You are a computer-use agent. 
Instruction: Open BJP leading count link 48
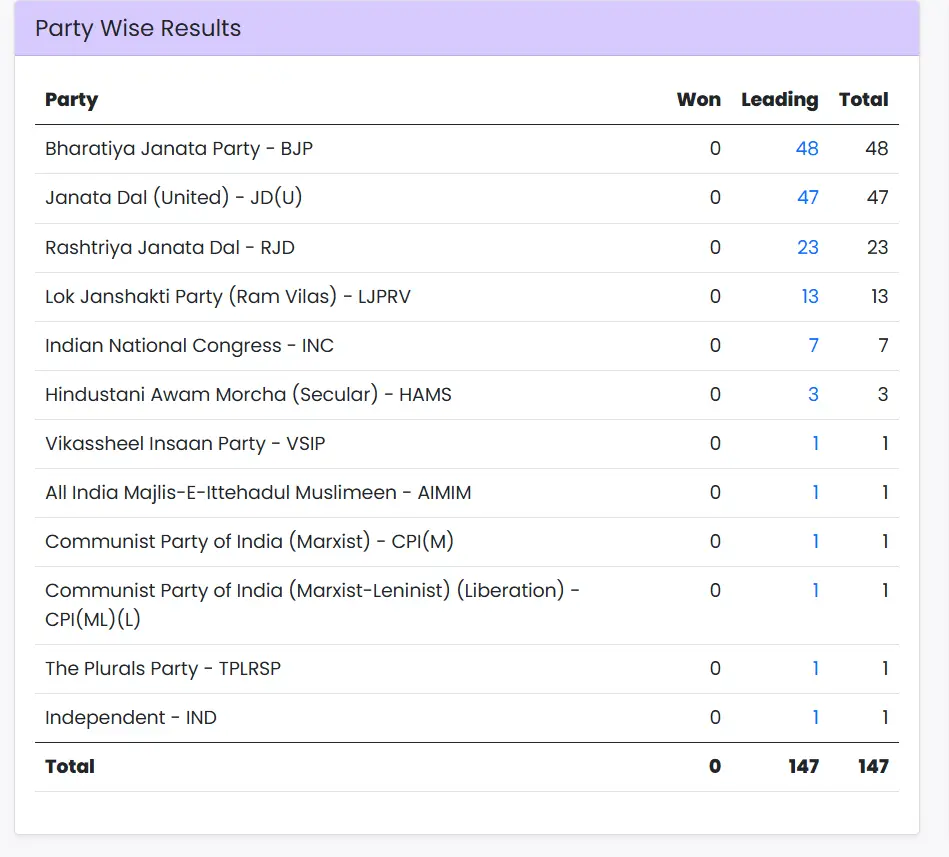pos(807,149)
